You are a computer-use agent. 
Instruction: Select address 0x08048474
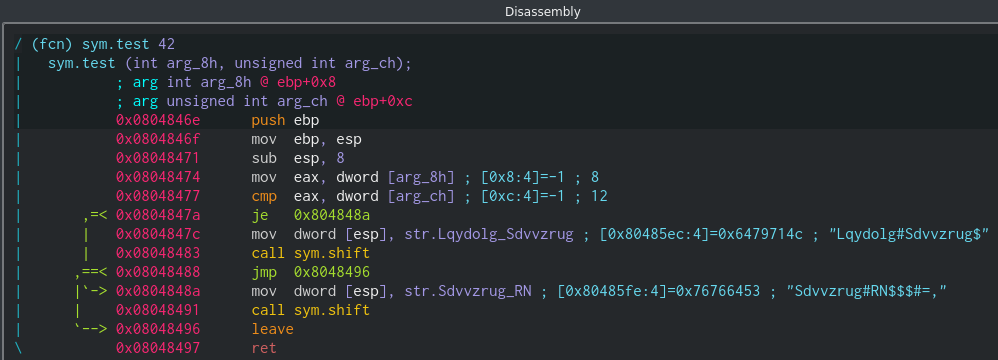(x=158, y=177)
